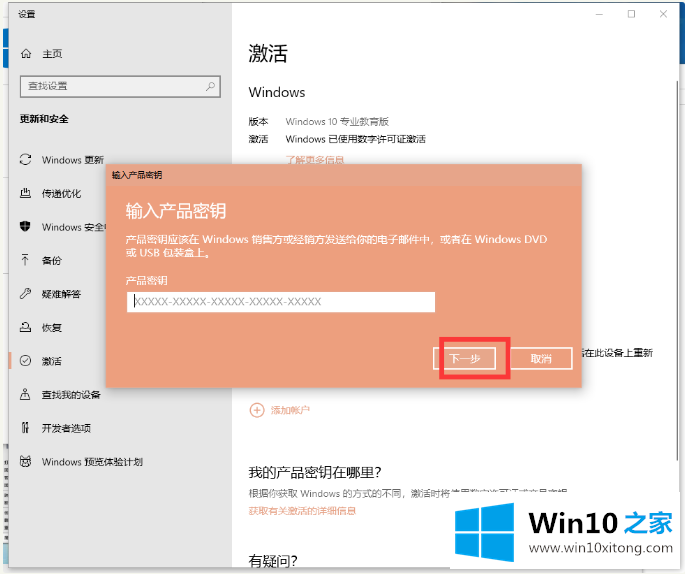
Task: Open 主页 home label
Action: 52,54
